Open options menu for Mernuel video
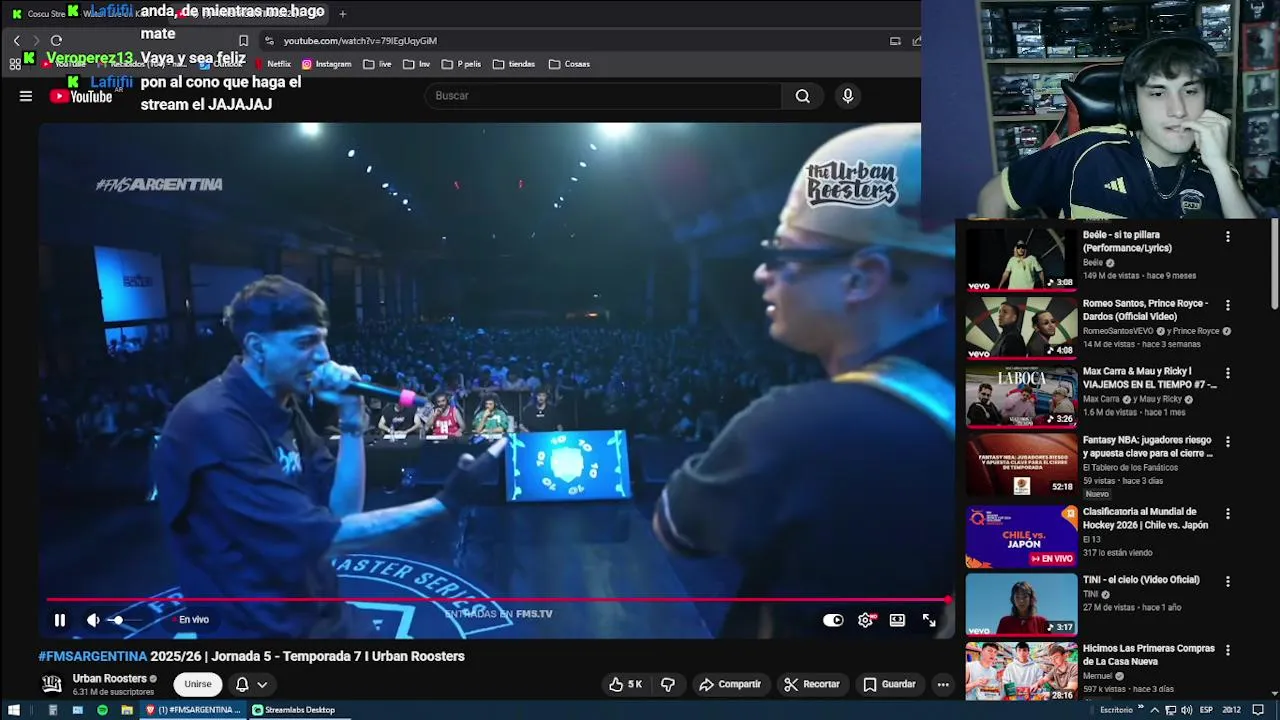Screen dimensions: 1280x720 [x=1228, y=650]
